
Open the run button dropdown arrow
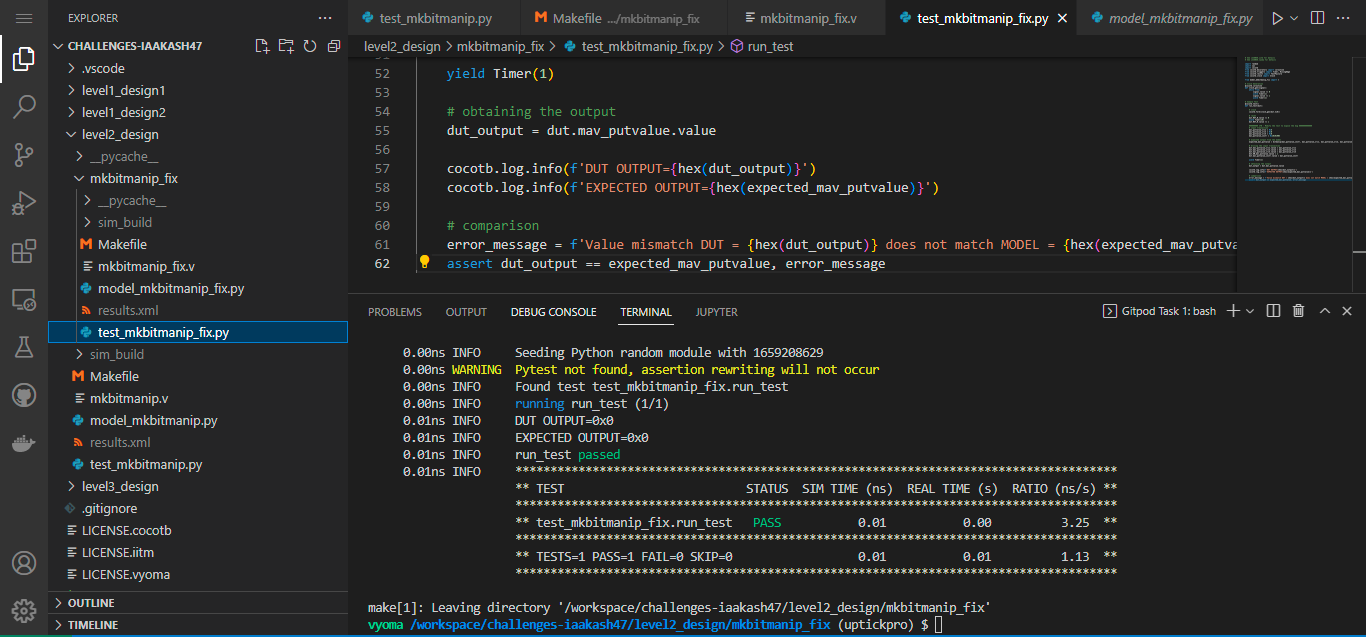coord(1294,18)
